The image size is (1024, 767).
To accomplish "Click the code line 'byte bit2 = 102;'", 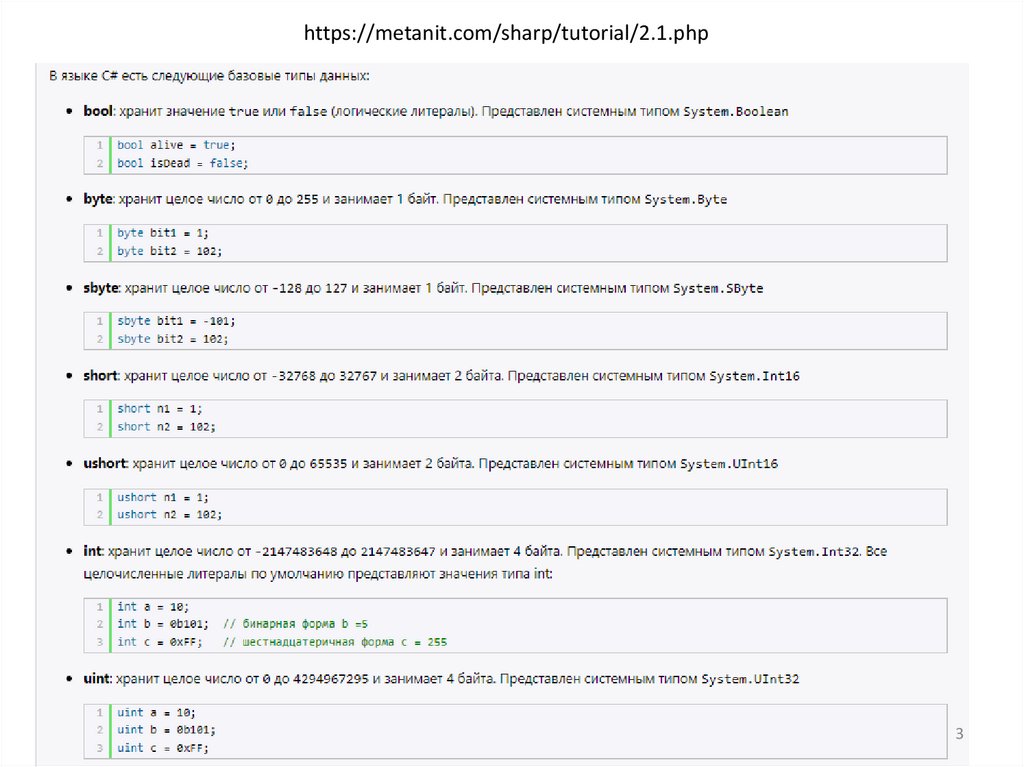I will (x=169, y=251).
